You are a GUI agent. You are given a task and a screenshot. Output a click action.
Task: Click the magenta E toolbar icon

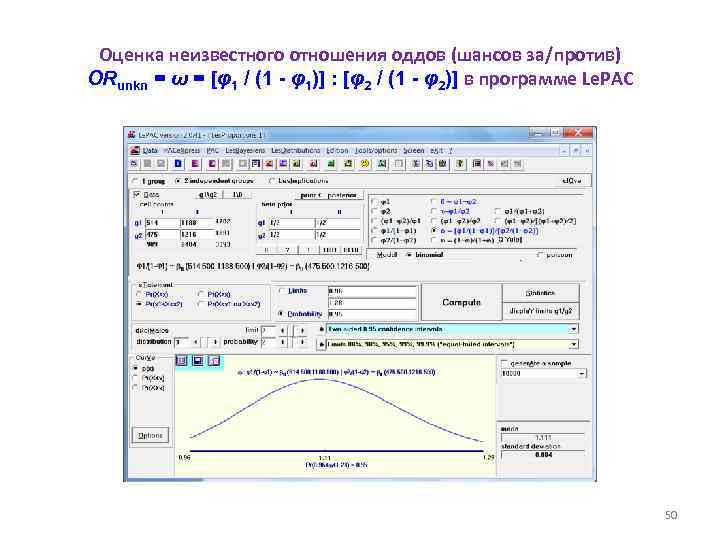195,164
